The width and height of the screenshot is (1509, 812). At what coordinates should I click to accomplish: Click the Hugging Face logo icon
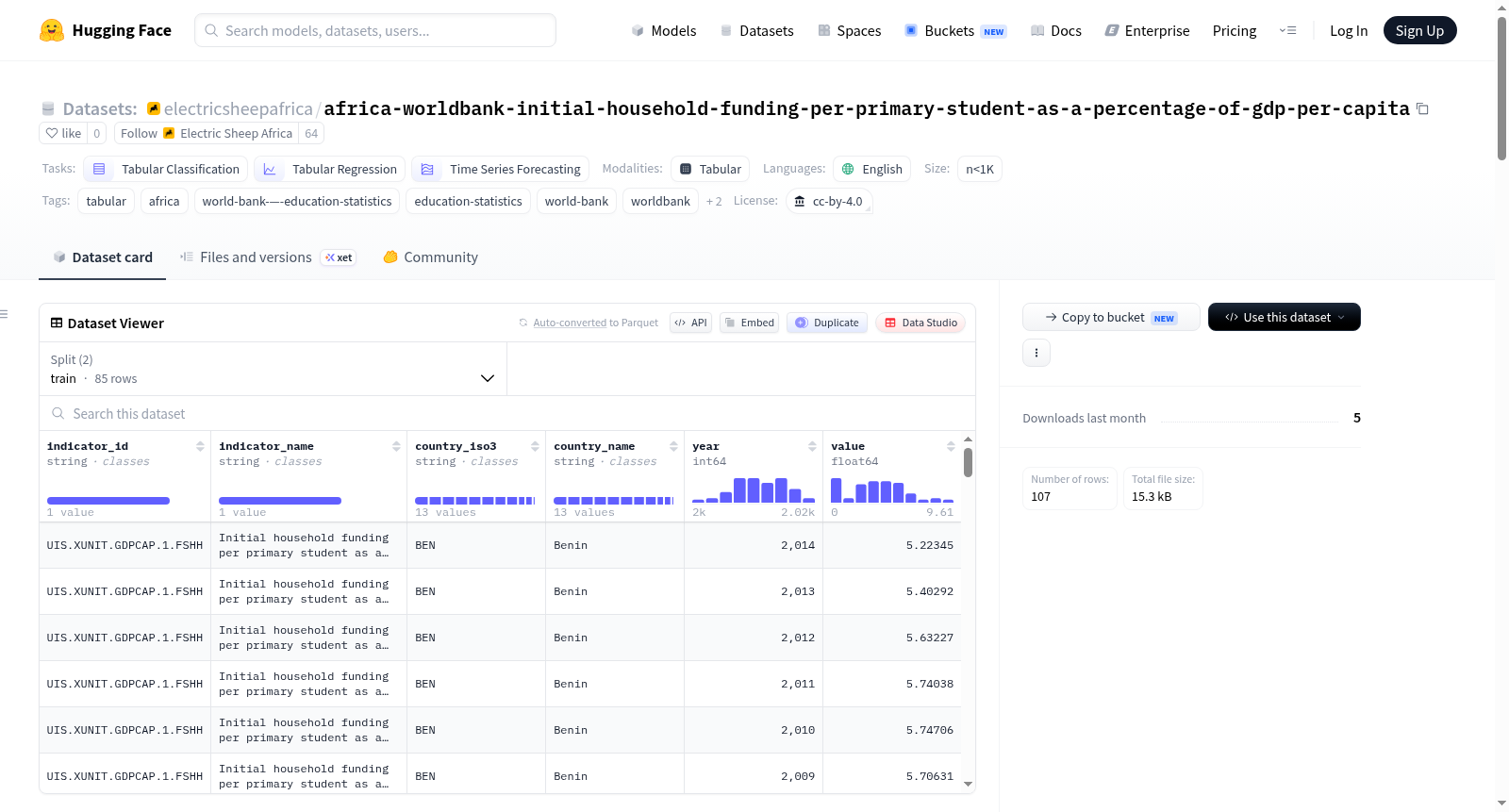pyautogui.click(x=52, y=30)
